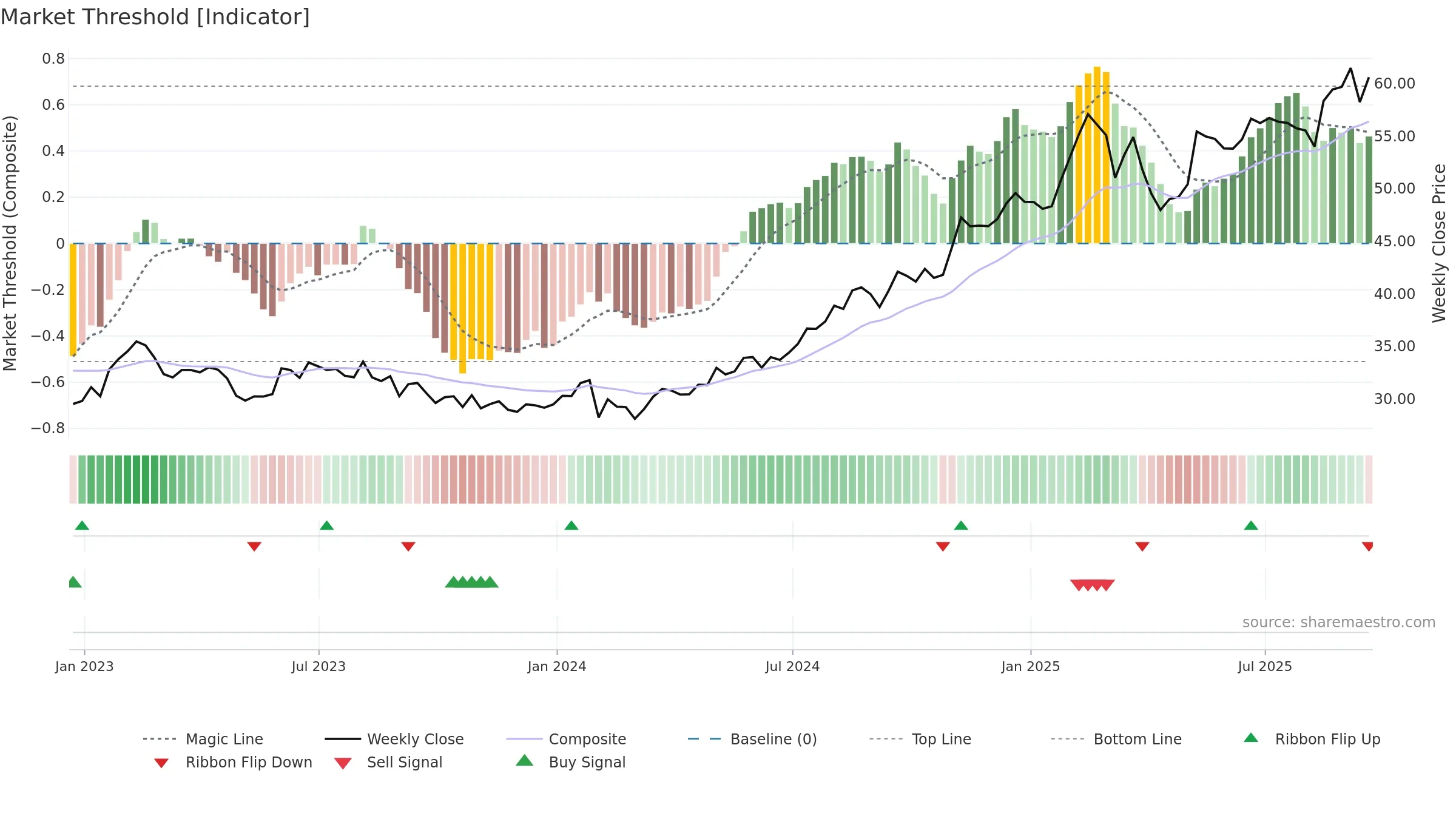The height and width of the screenshot is (819, 1456).
Task: Click the Ribbon Flip Down marker in spring 2025
Action: (1142, 547)
